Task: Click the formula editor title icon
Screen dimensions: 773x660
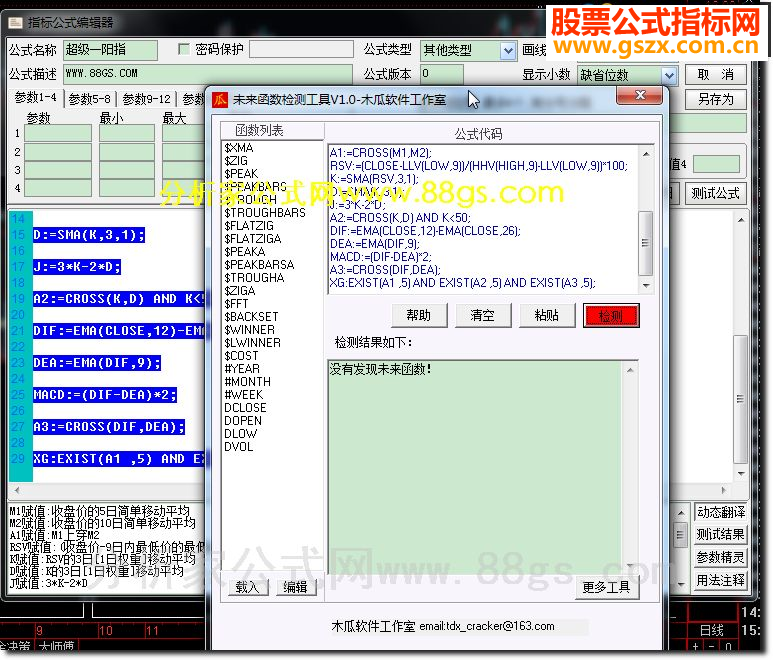Action: (16, 23)
